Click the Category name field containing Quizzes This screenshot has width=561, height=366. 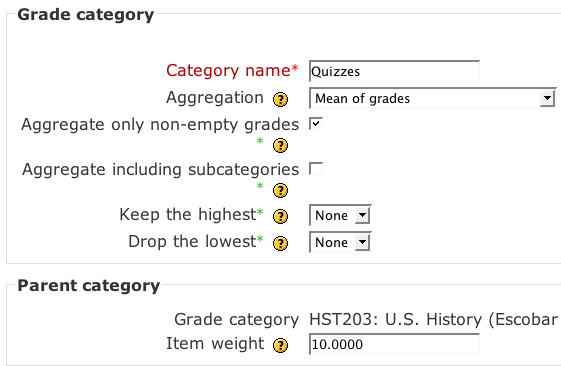(394, 71)
